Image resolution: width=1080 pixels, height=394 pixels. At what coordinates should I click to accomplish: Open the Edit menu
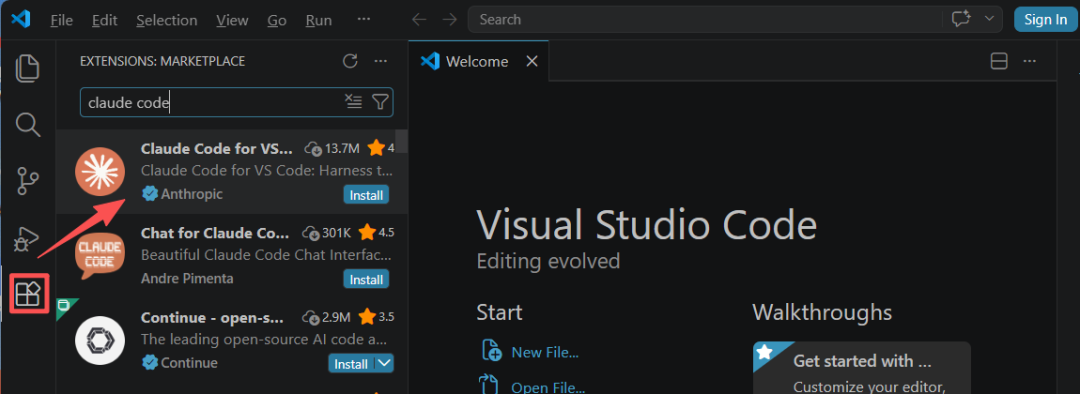coord(105,20)
